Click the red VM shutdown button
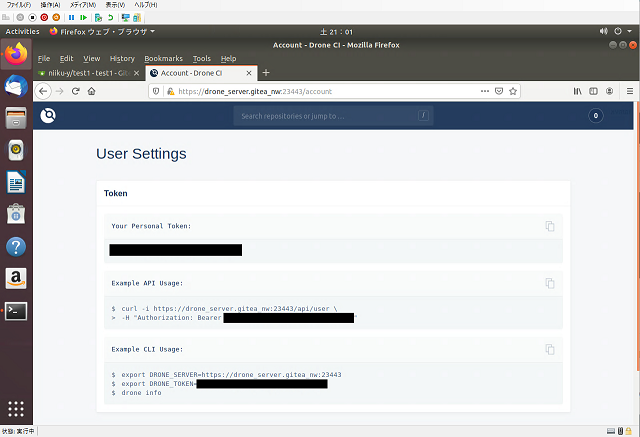 pyautogui.click(x=44, y=18)
